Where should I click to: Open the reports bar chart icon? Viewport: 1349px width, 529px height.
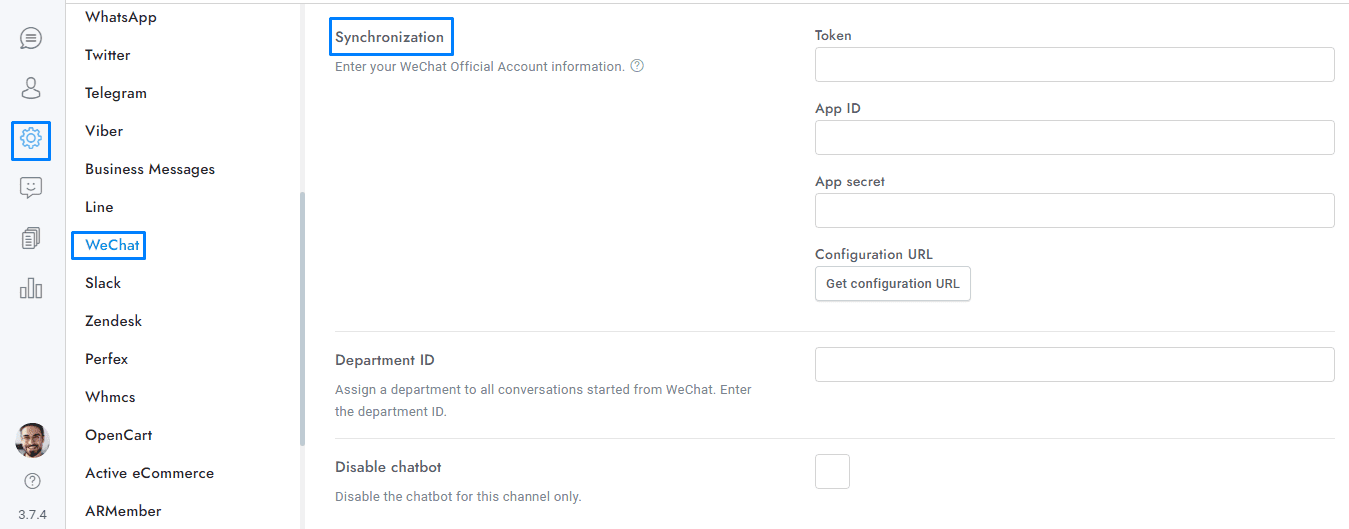click(x=31, y=288)
